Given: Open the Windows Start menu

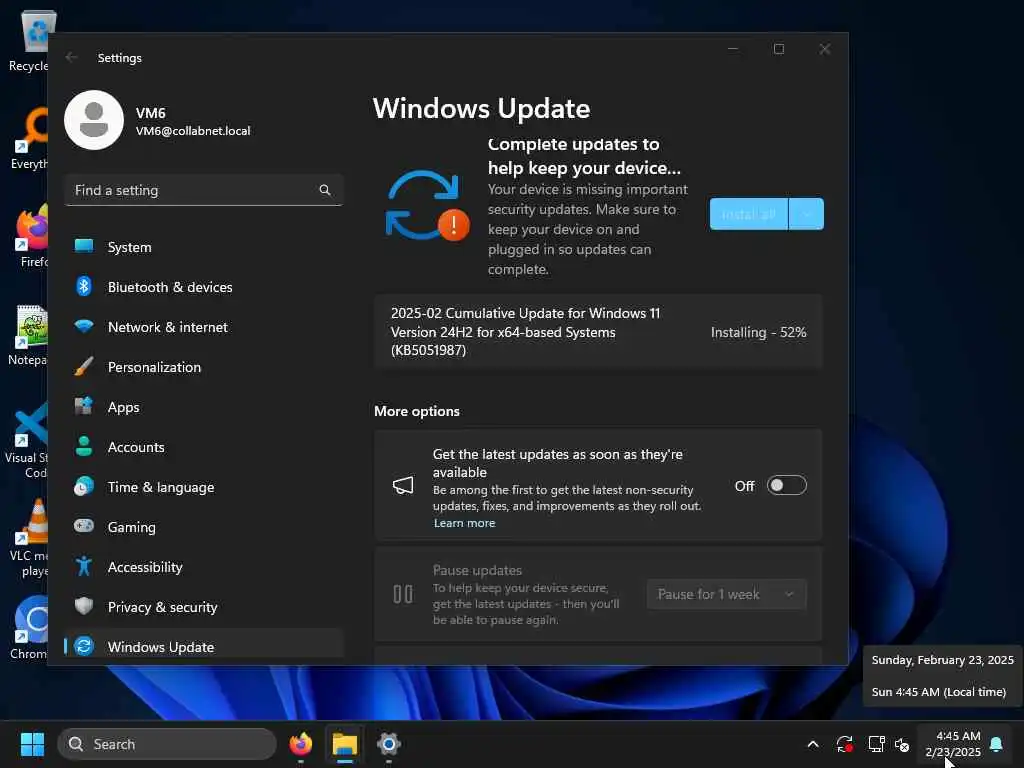Looking at the screenshot, I should click(32, 744).
